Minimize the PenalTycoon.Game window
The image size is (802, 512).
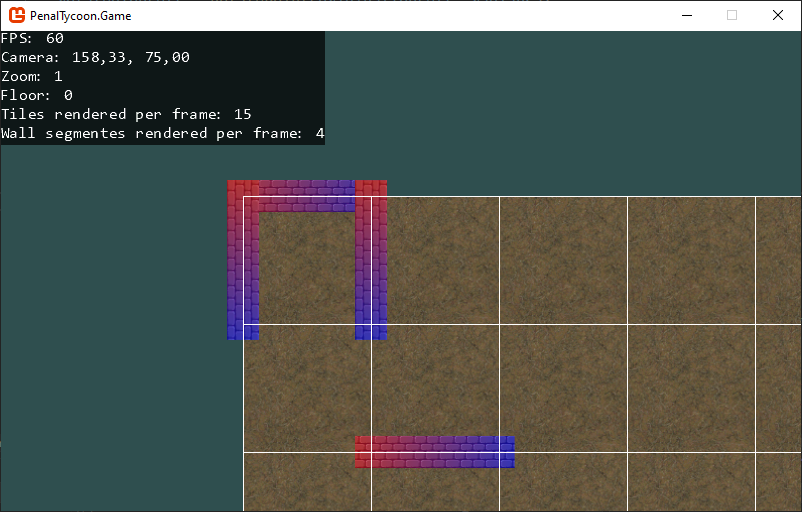(687, 15)
